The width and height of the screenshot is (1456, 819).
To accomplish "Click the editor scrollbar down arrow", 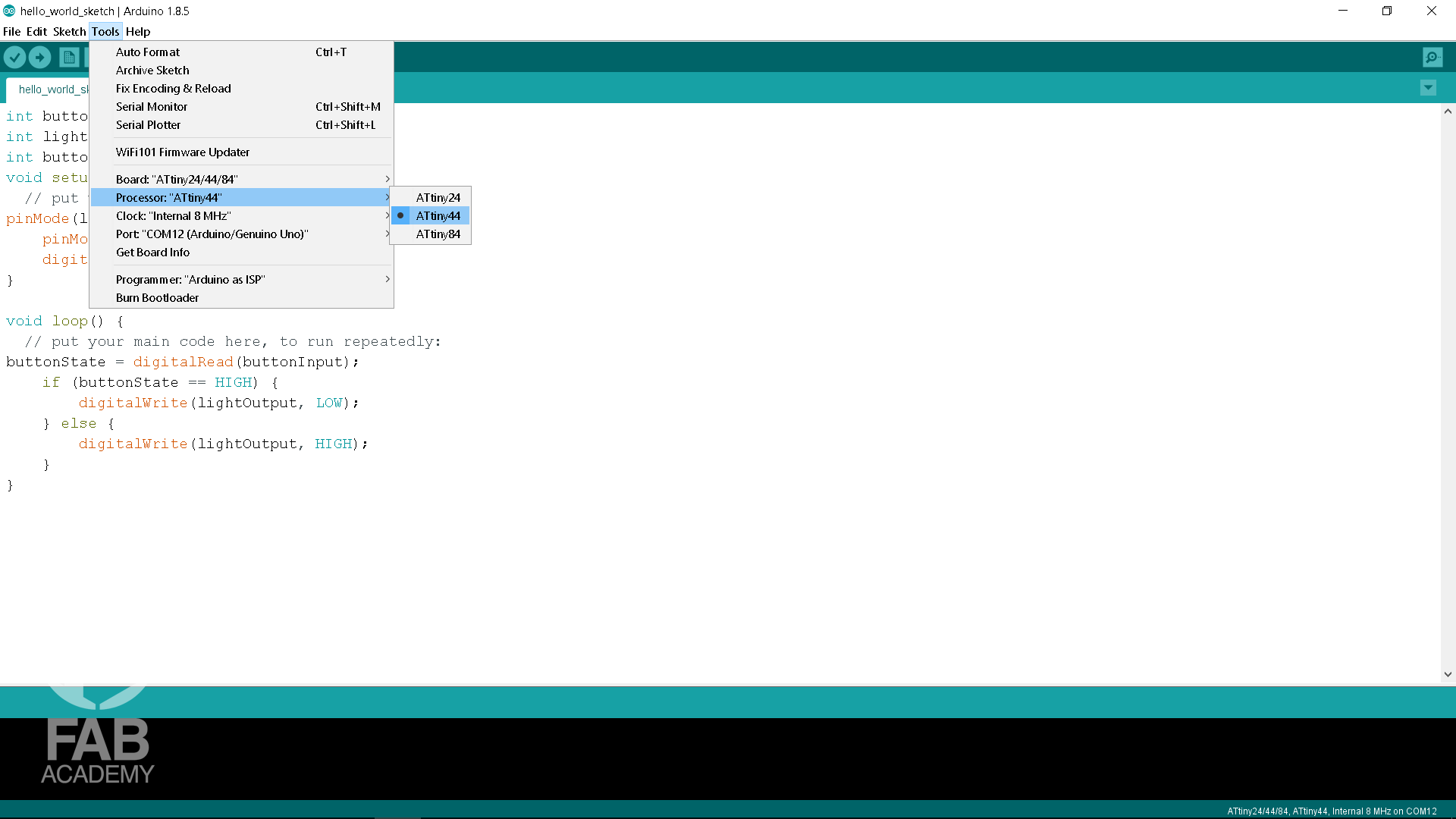I will click(1448, 673).
